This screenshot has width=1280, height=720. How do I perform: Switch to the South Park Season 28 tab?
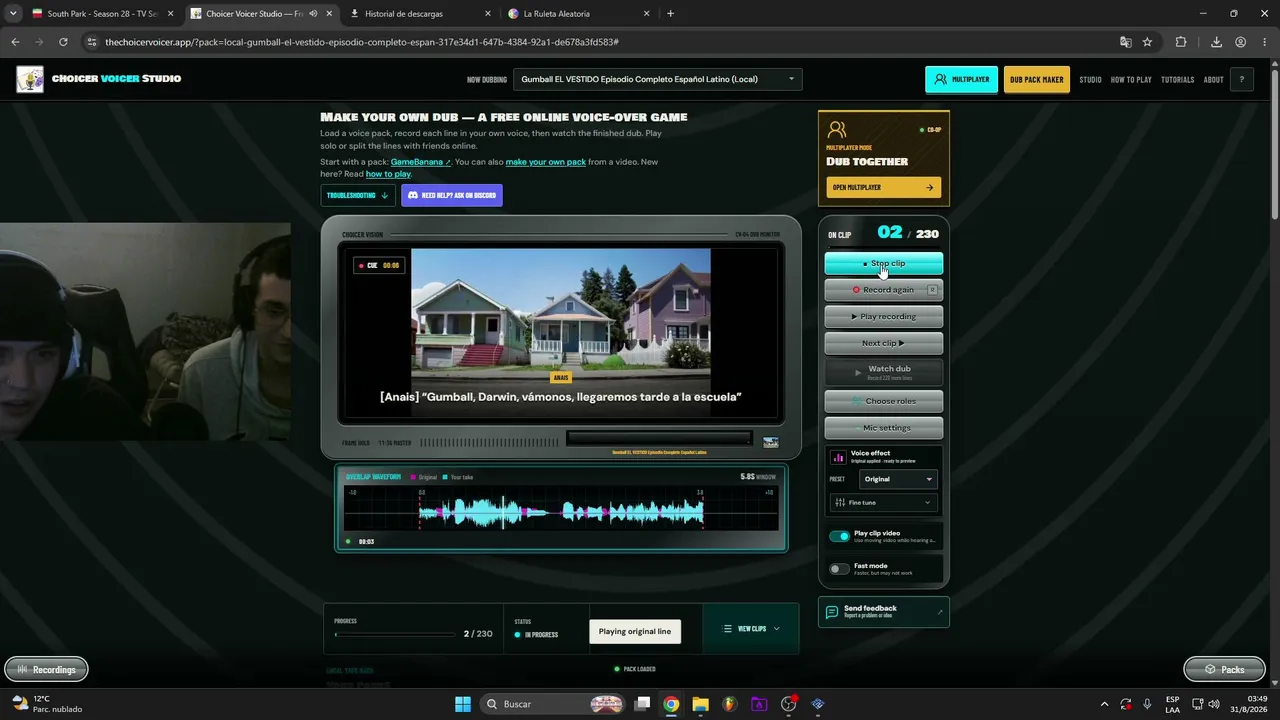[101, 14]
